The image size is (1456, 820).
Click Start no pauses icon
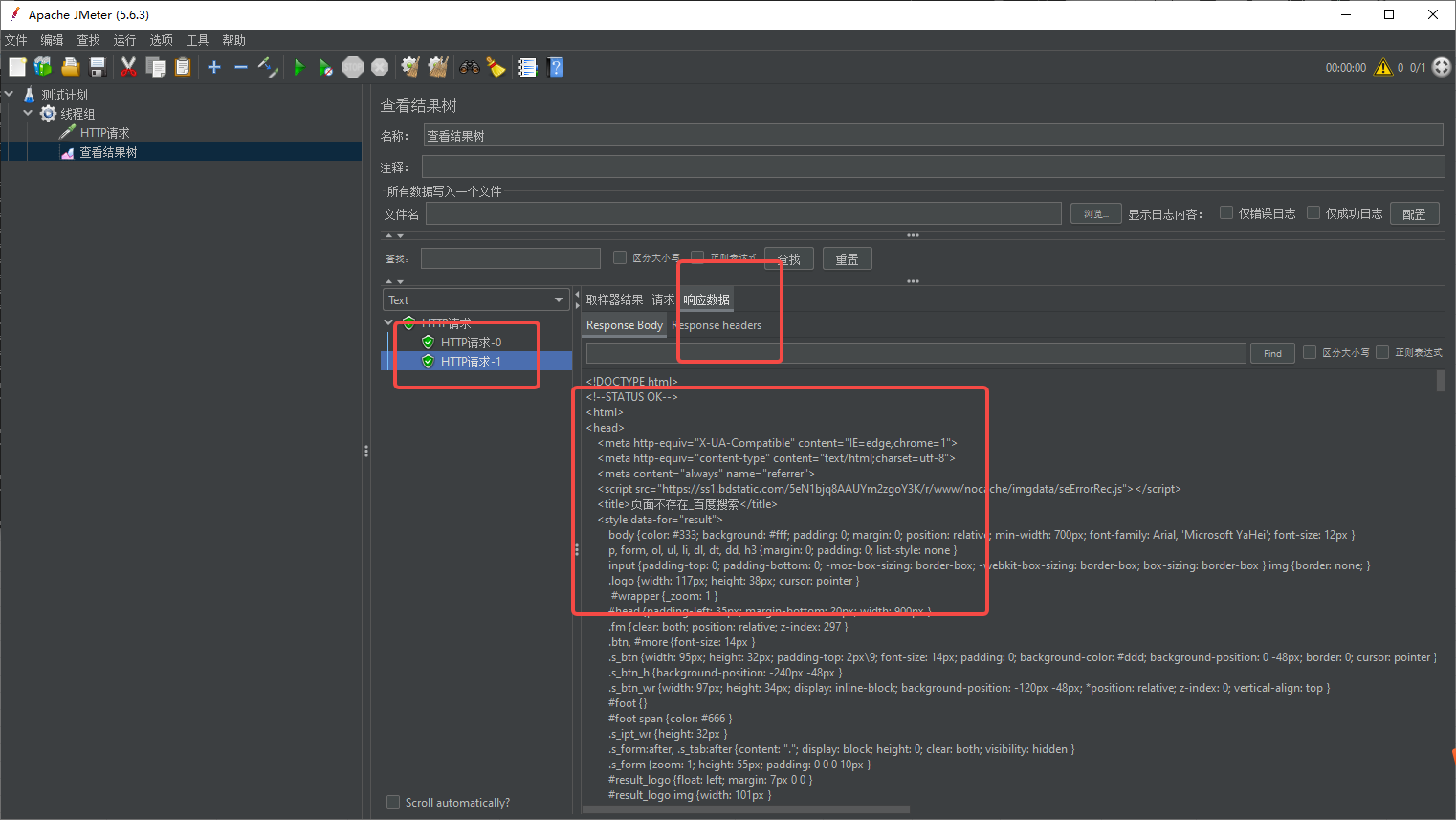pyautogui.click(x=326, y=67)
